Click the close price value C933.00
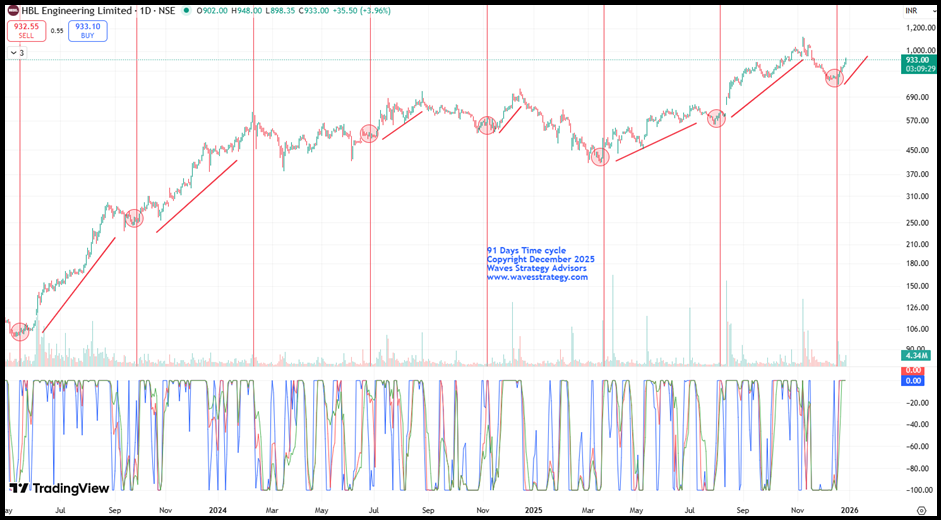This screenshot has width=941, height=520. [x=315, y=11]
